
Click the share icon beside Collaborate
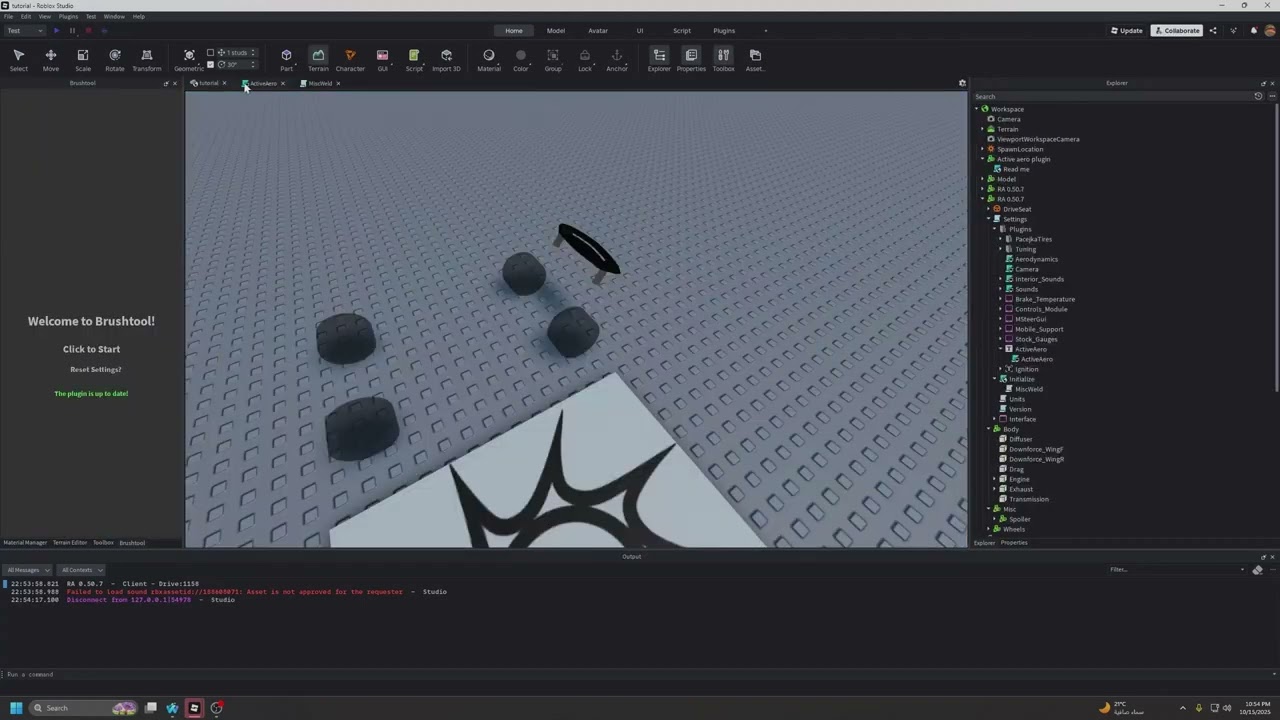pos(1213,31)
